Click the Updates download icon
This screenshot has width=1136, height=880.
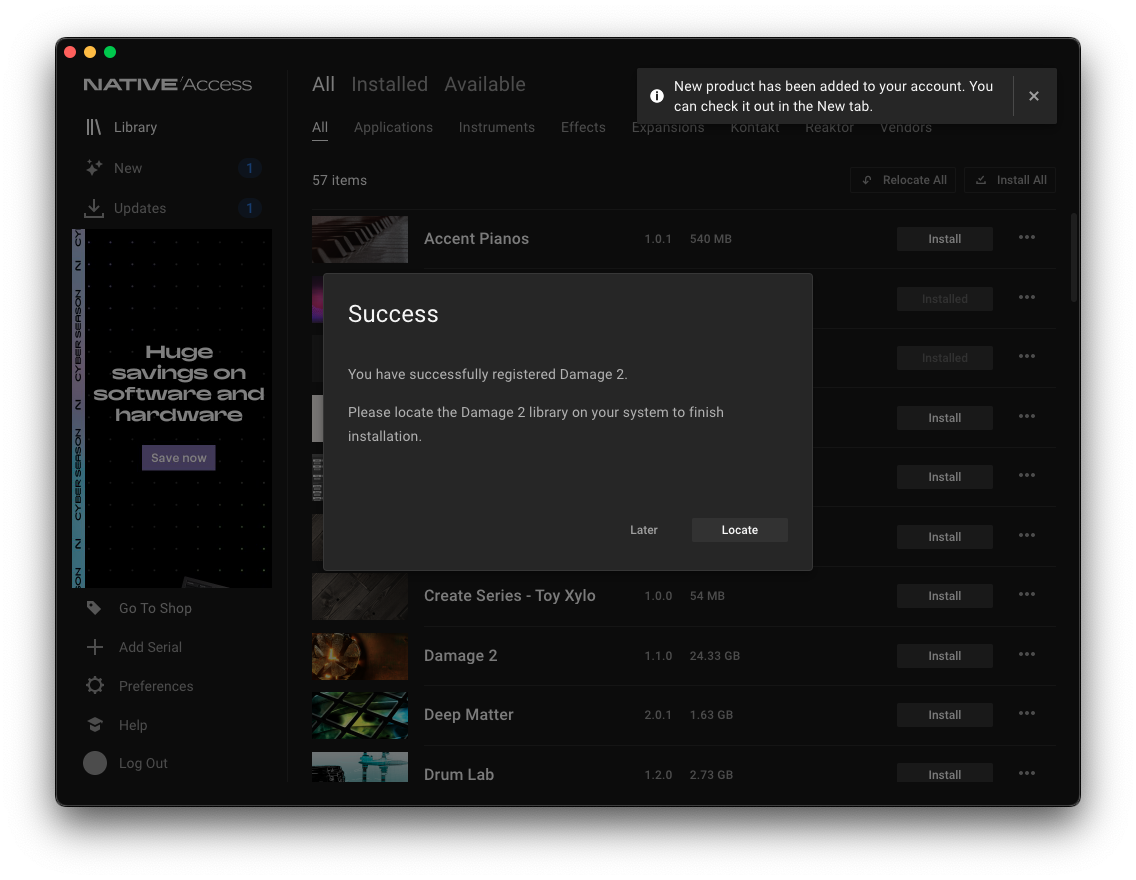(x=93, y=209)
